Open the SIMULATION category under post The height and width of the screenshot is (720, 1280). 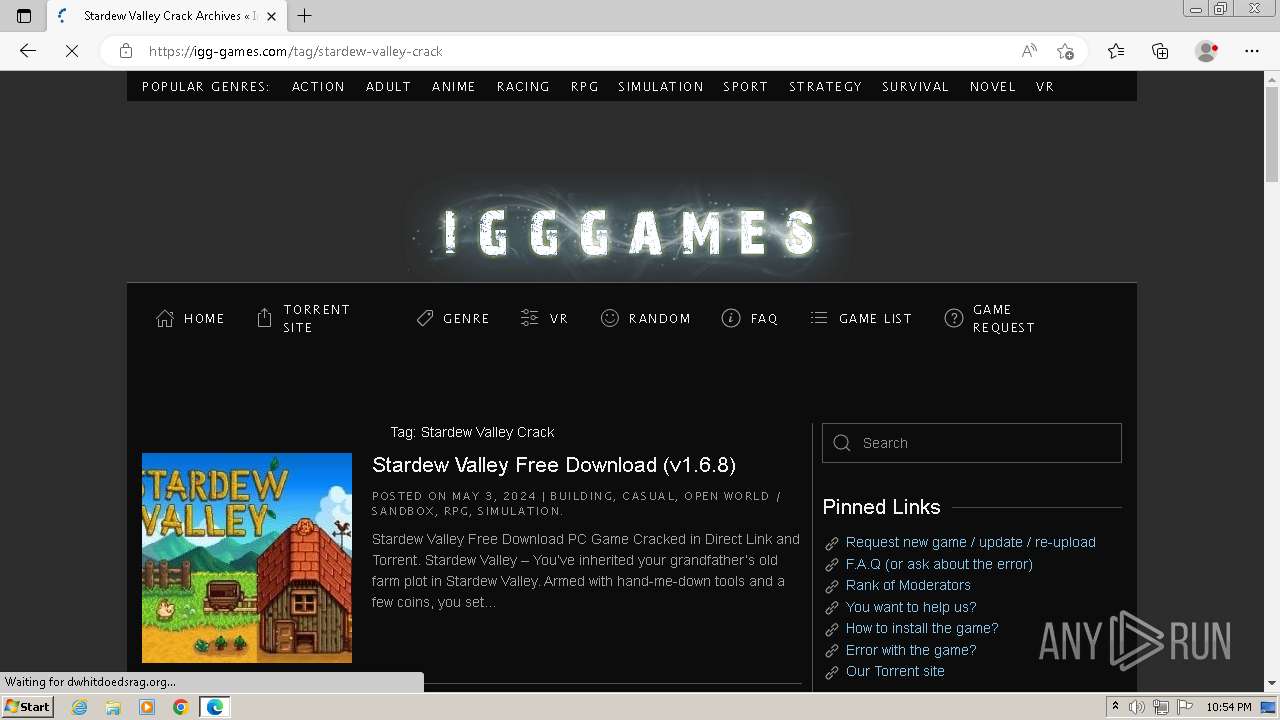518,511
